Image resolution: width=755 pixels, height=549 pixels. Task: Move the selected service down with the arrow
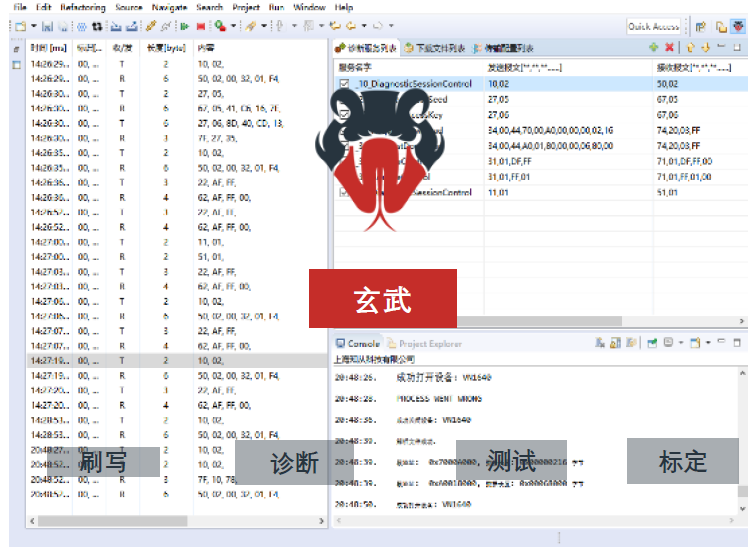click(705, 47)
